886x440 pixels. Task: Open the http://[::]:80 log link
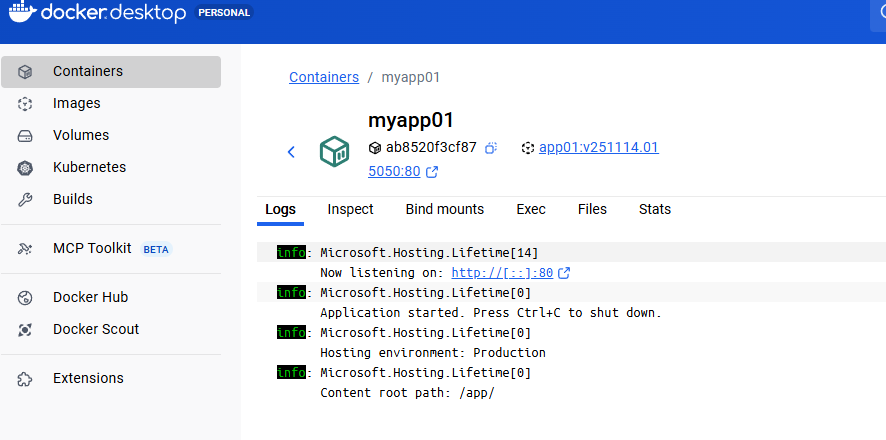pyautogui.click(x=502, y=273)
